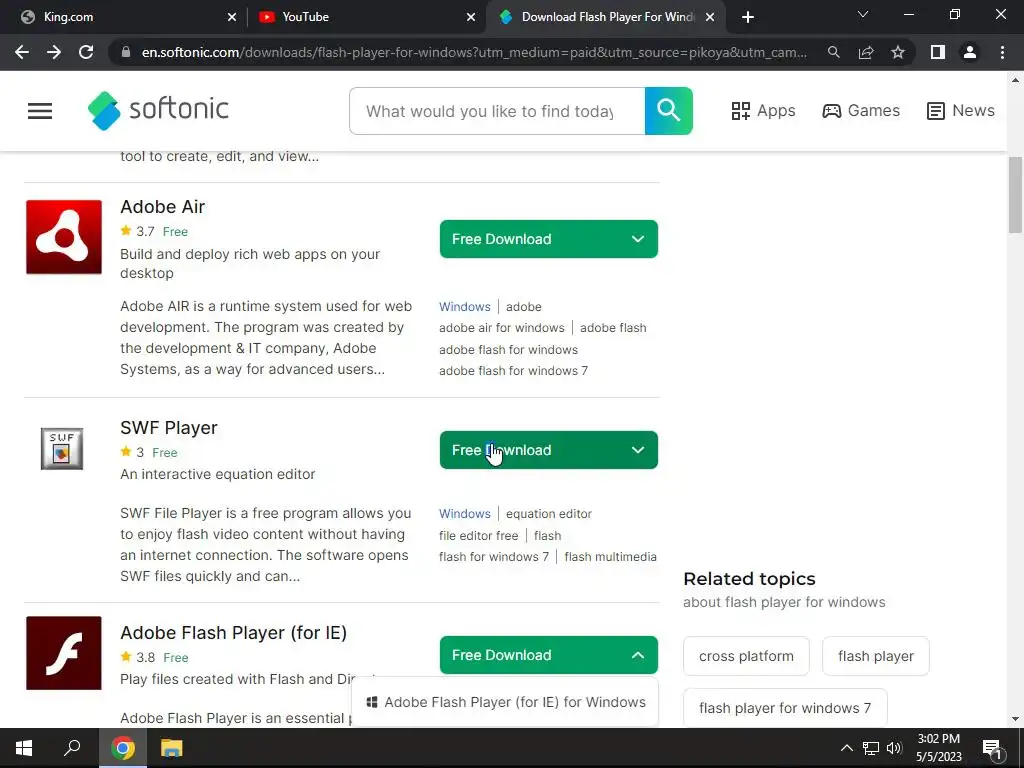Viewport: 1024px width, 768px height.
Task: Click the Windows tag under SWF Player
Action: click(x=464, y=514)
